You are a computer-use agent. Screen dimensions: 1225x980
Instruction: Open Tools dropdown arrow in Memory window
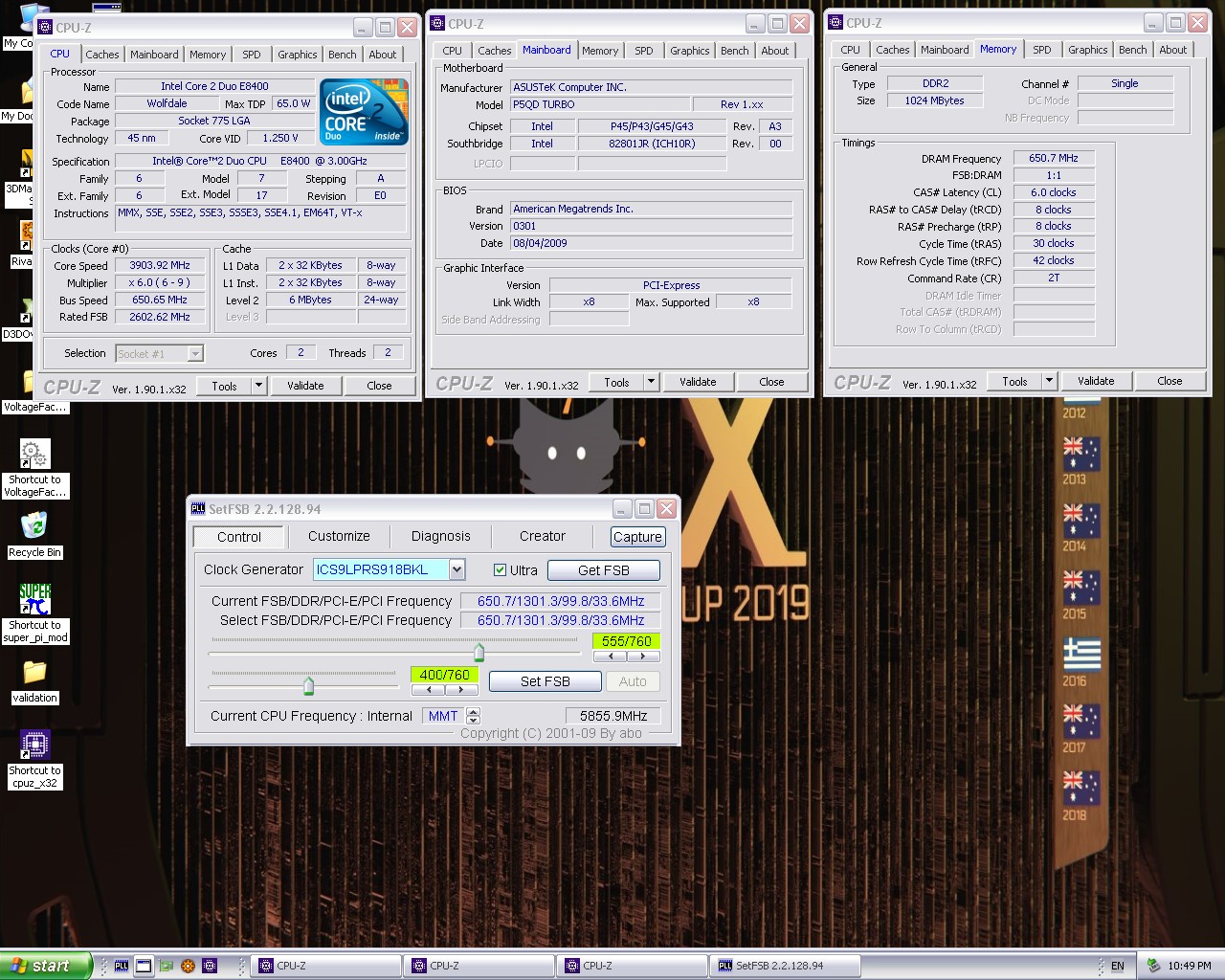point(1049,381)
